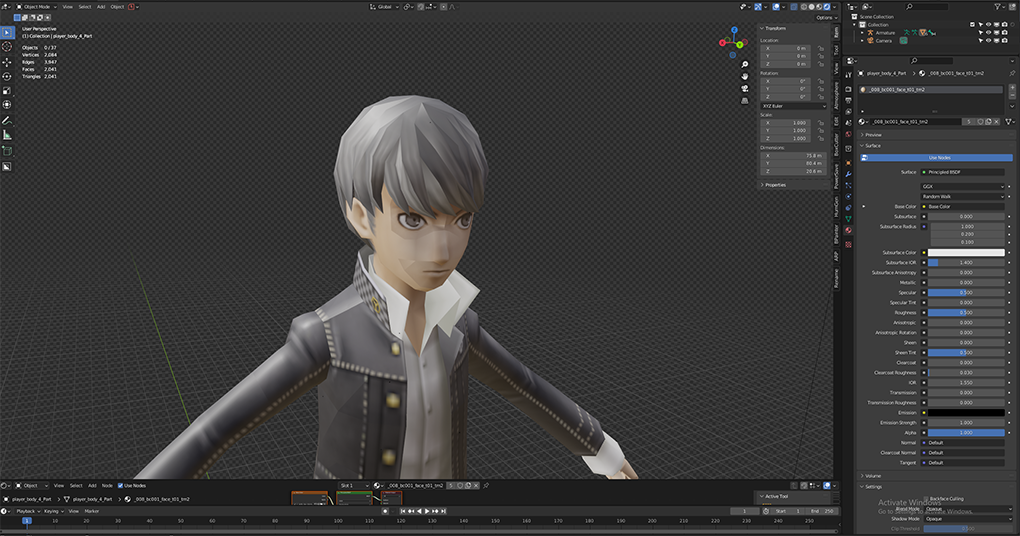
Task: Open the node editor Node menu
Action: coord(107,485)
